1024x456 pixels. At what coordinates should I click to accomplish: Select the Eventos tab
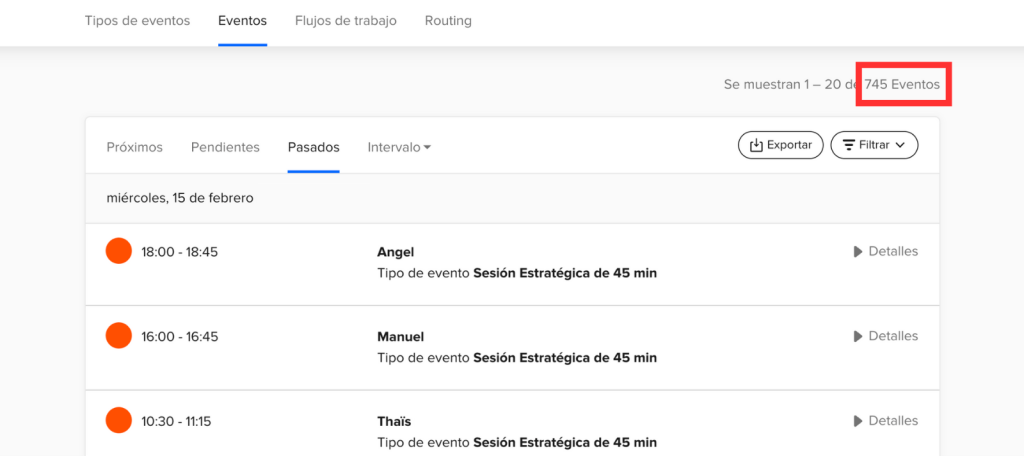pos(242,21)
